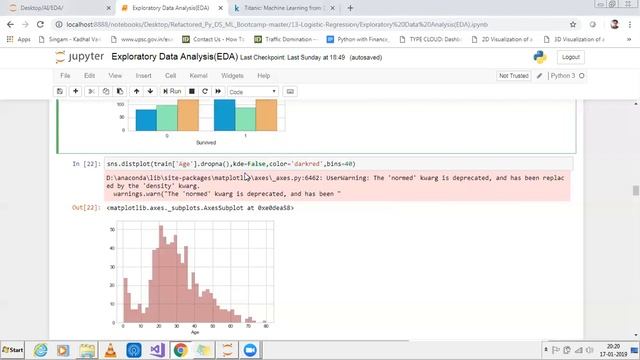Click the browser address bar URL
The image size is (640, 360).
[x=277, y=24]
